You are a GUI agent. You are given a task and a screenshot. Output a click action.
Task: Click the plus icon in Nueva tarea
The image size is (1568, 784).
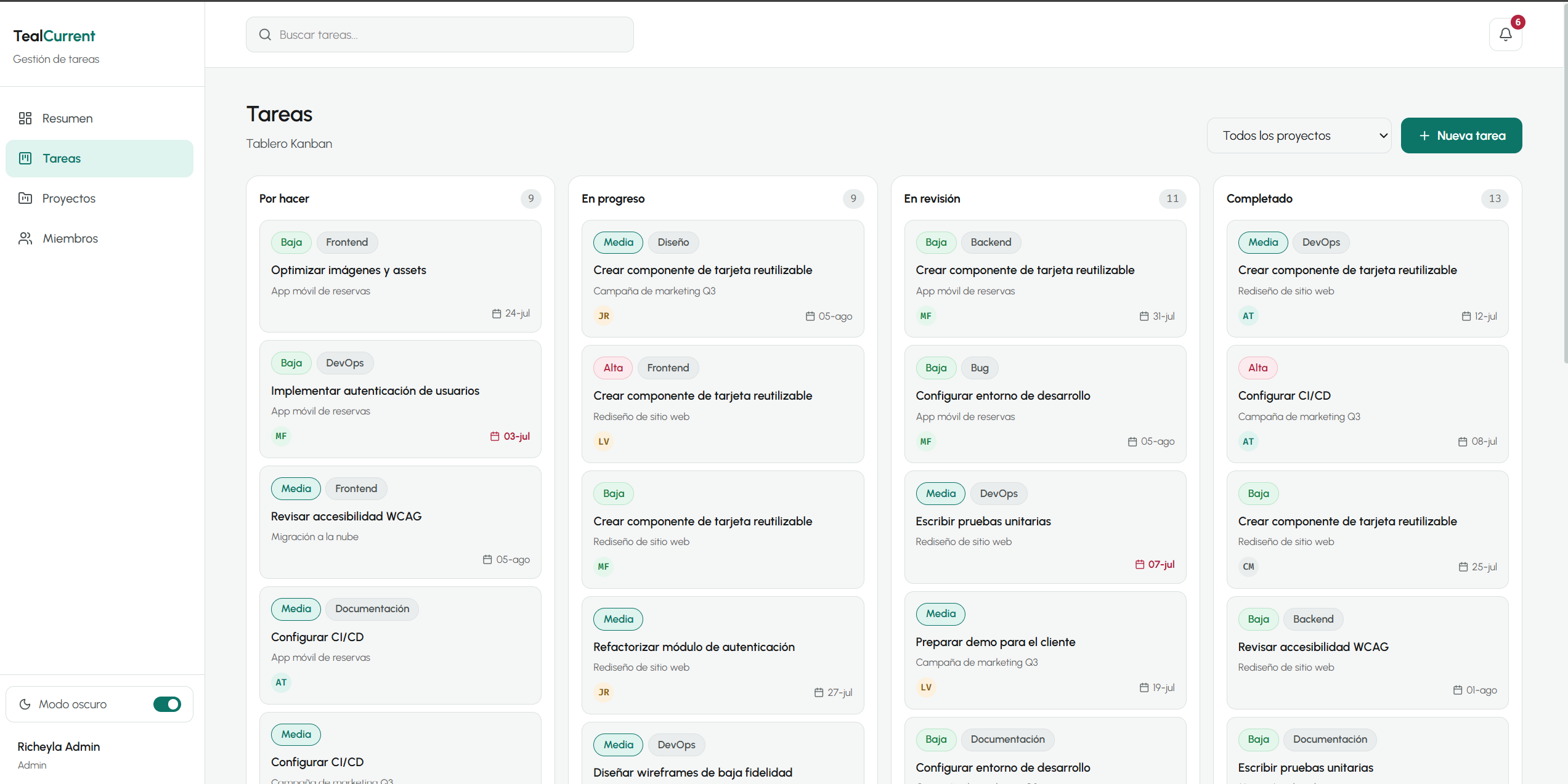coord(1424,135)
